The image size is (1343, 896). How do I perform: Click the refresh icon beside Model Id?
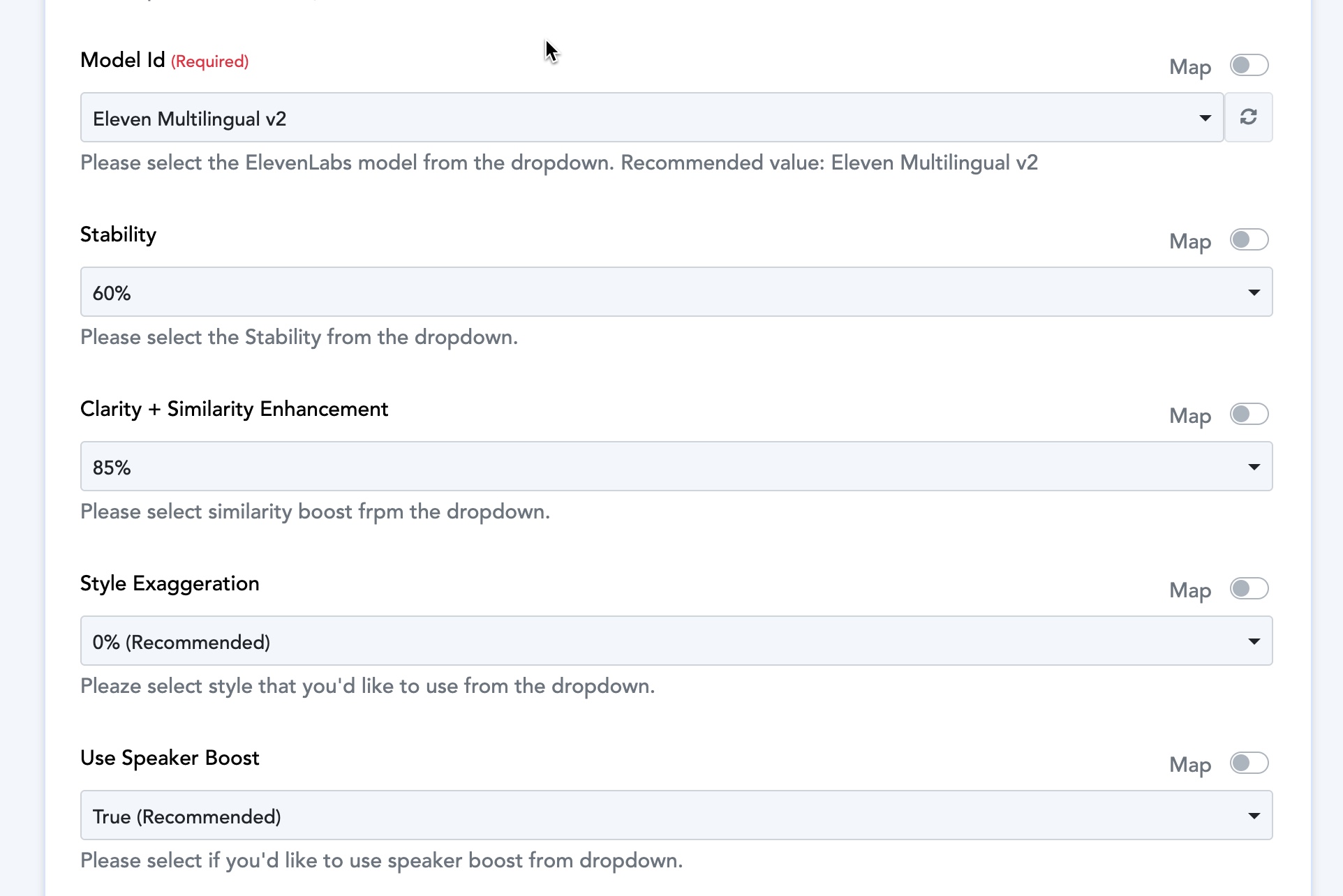tap(1248, 117)
